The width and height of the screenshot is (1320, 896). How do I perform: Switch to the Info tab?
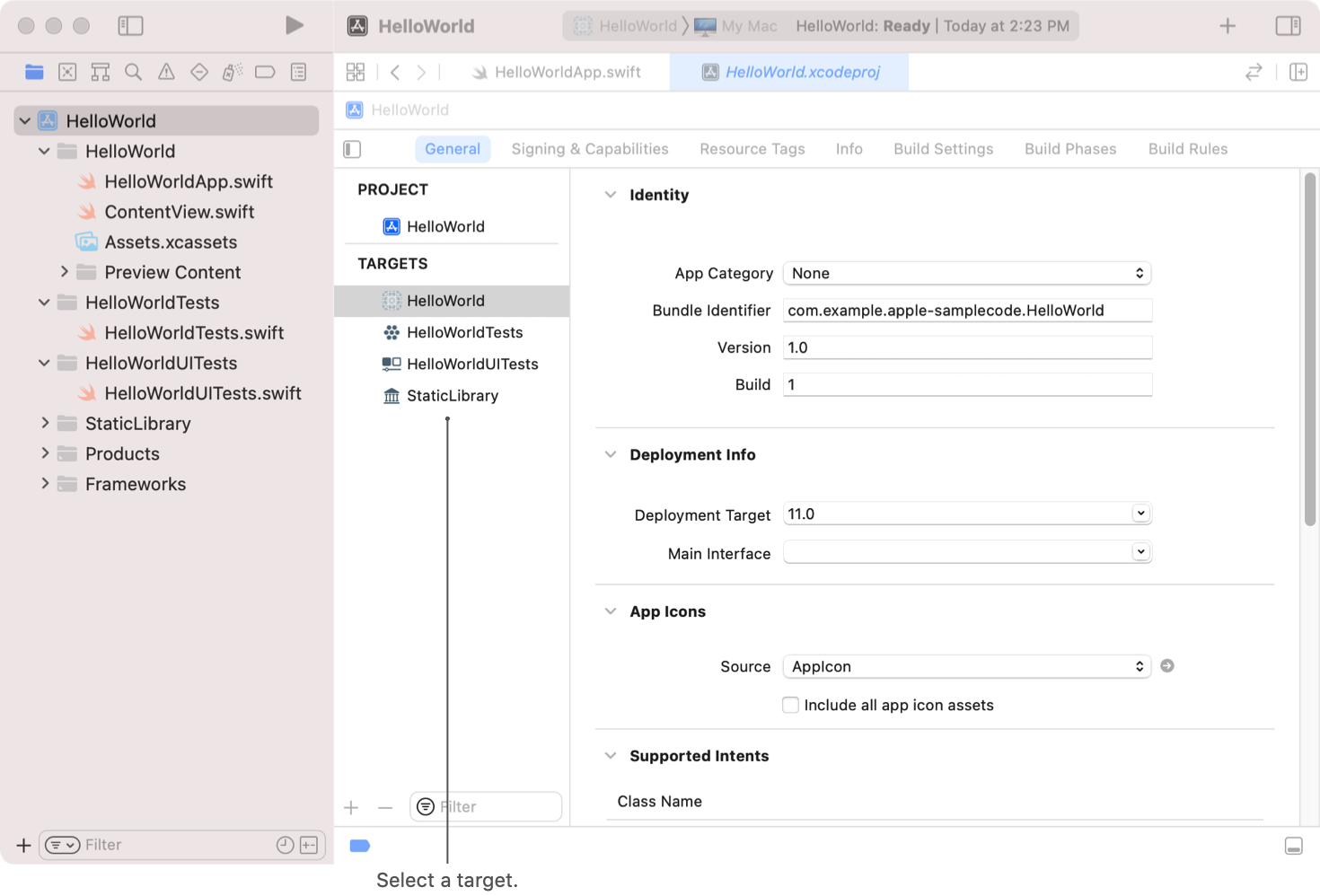[849, 149]
